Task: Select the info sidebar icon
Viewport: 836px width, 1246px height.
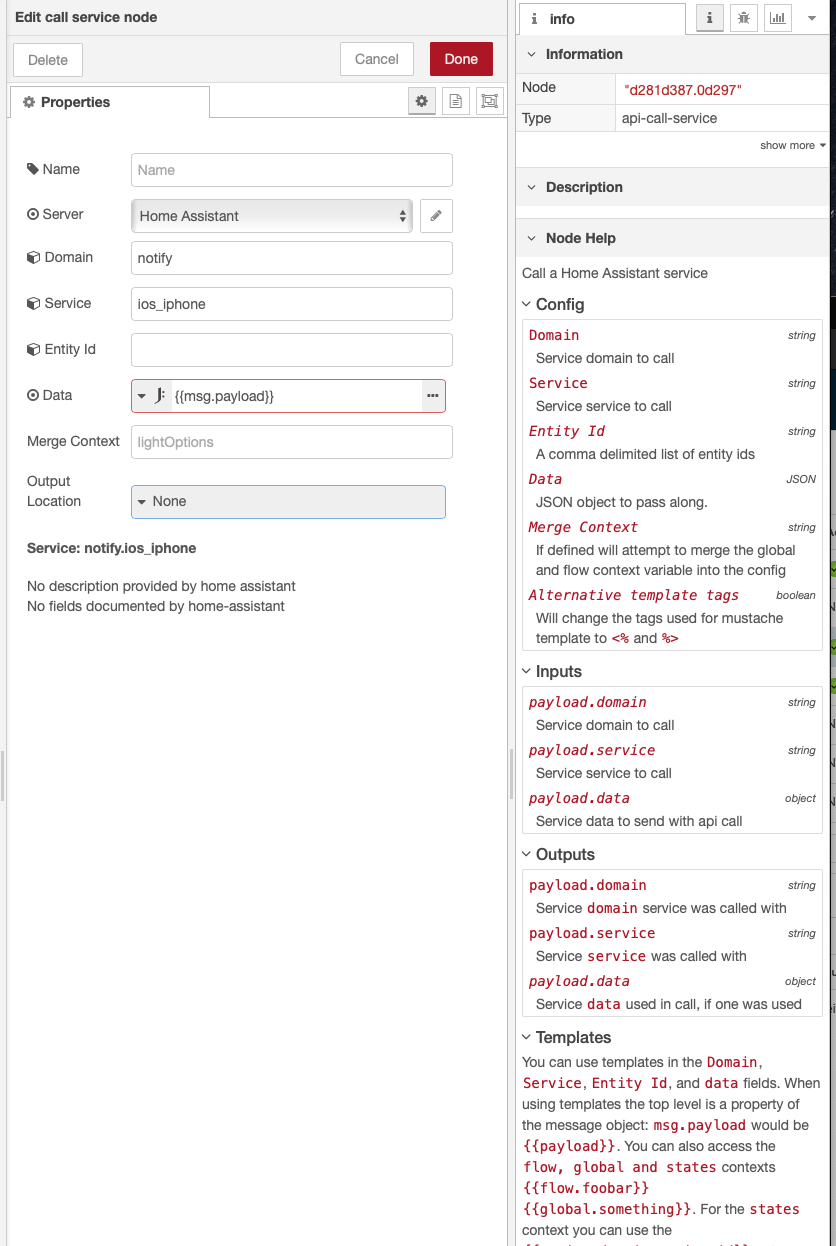Action: (x=709, y=19)
